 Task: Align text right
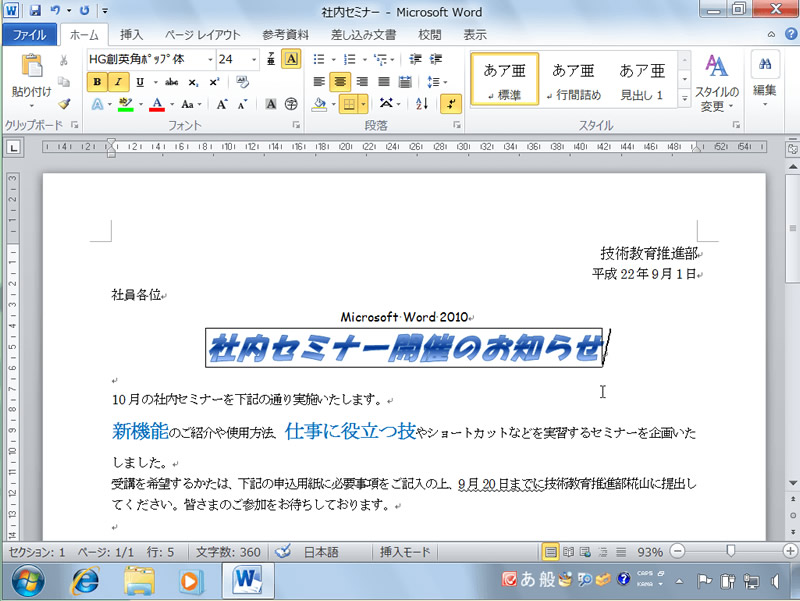(362, 82)
